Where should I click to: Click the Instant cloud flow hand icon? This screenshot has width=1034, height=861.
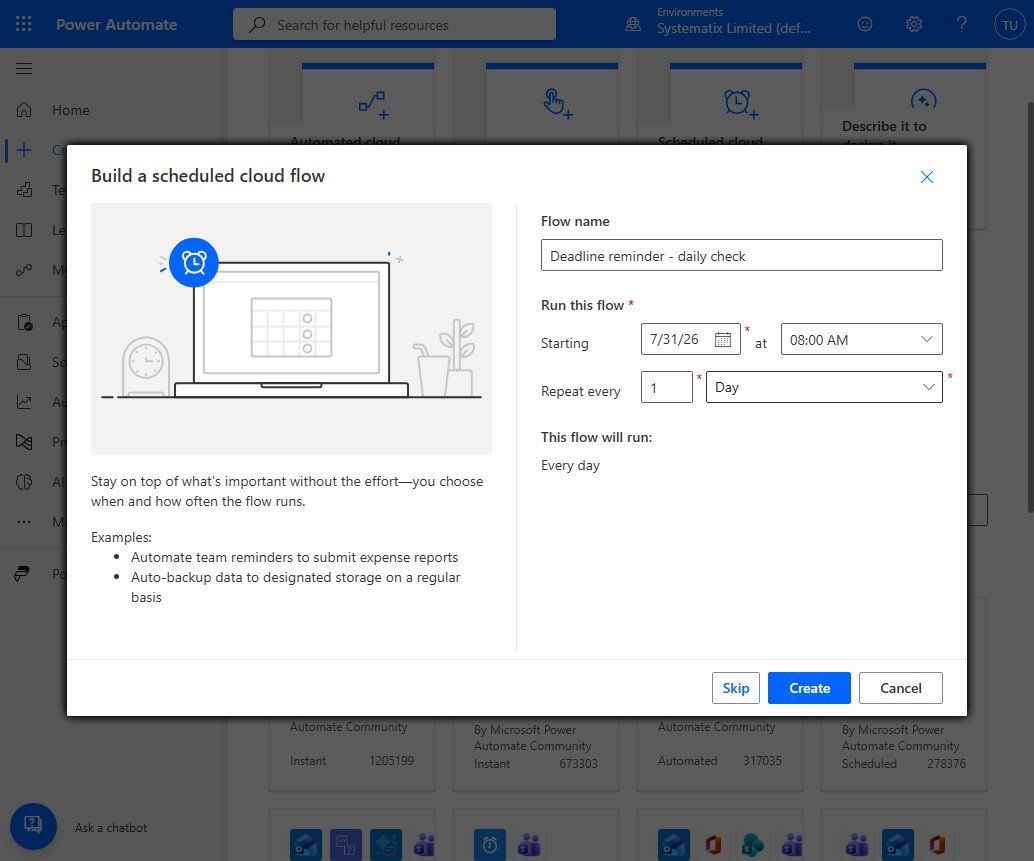[557, 104]
